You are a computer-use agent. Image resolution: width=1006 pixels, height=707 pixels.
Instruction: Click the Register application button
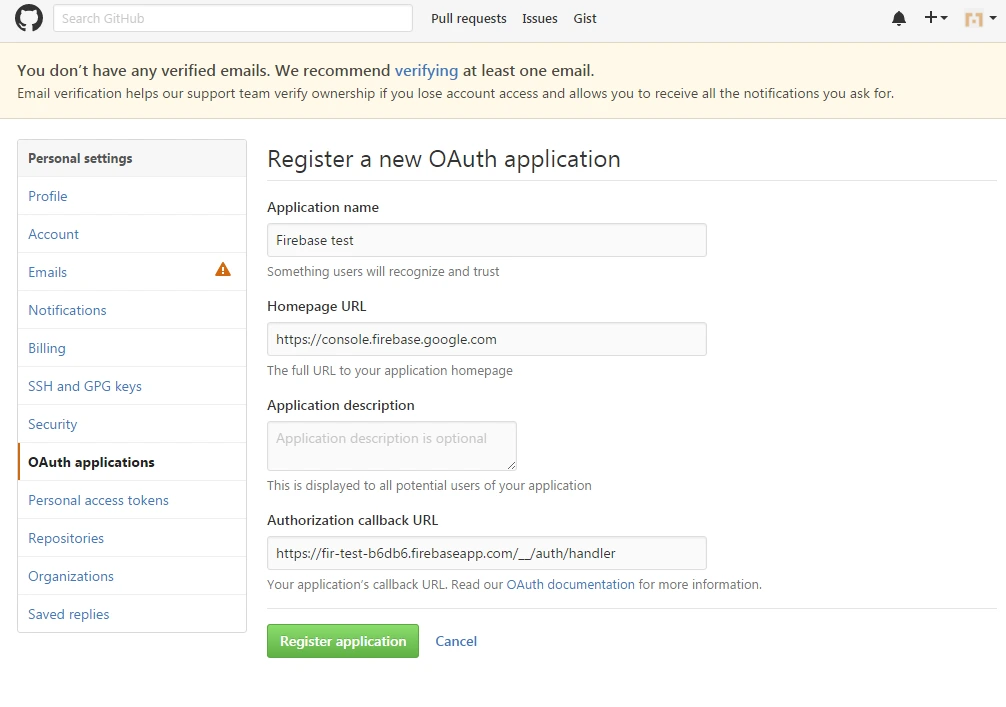343,641
